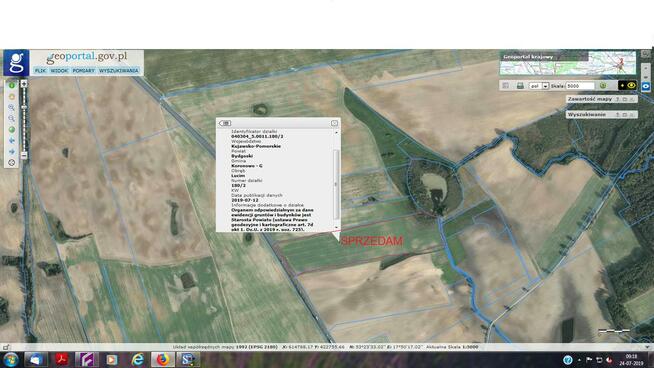Open the POMIARY menu
Screen dimensions: 654x368
(x=84, y=71)
